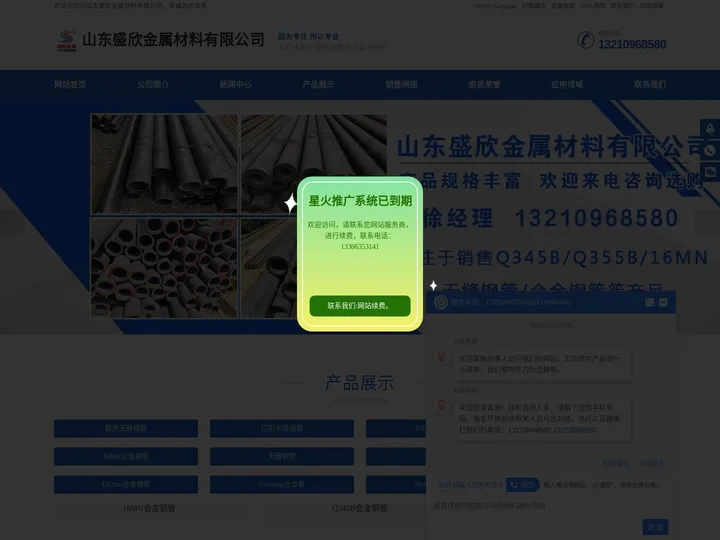This screenshot has width=720, height=540.
Task: Click the 无缝钢管 product category button
Action: pyautogui.click(x=281, y=456)
